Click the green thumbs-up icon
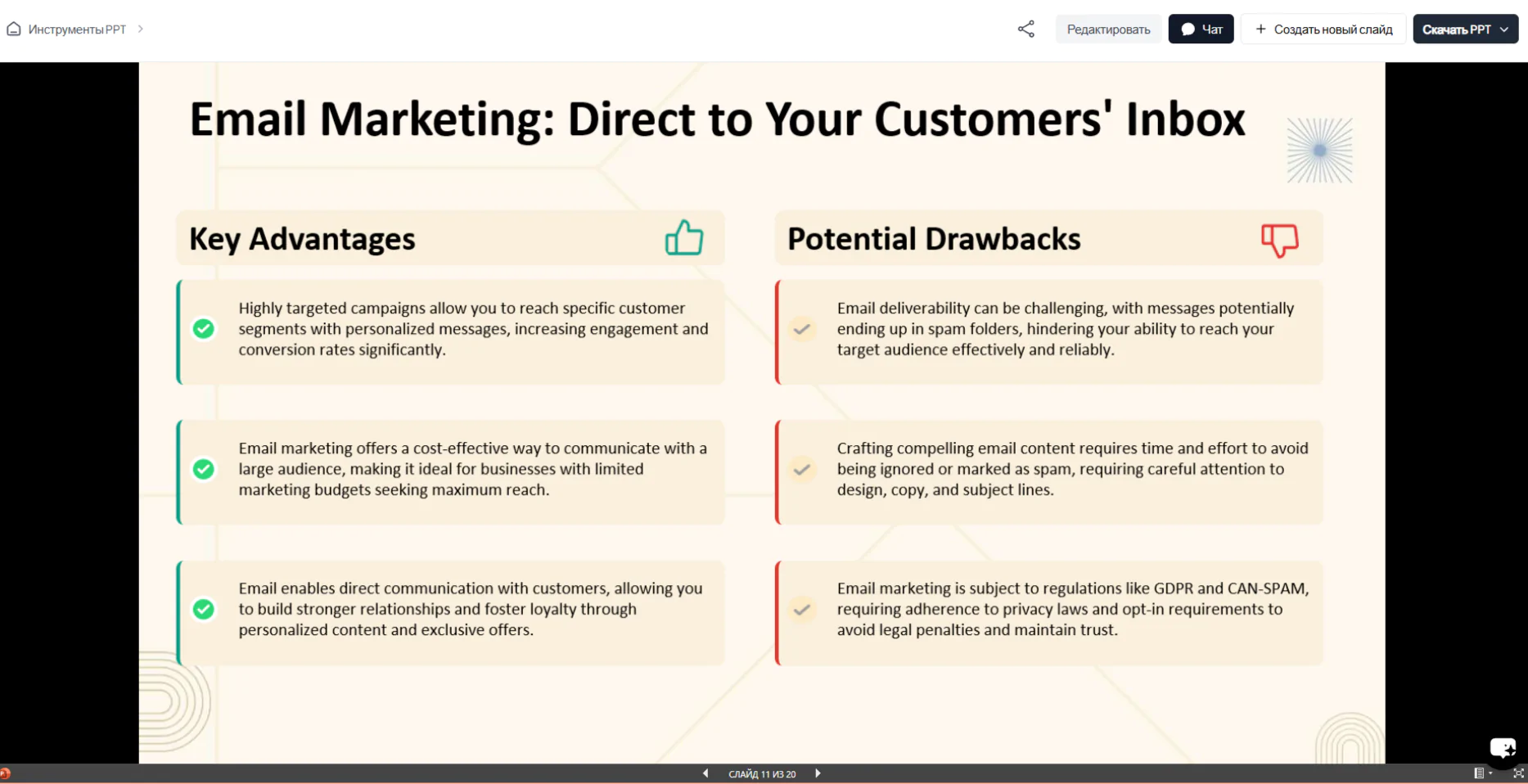Viewport: 1528px width, 784px height. [684, 238]
